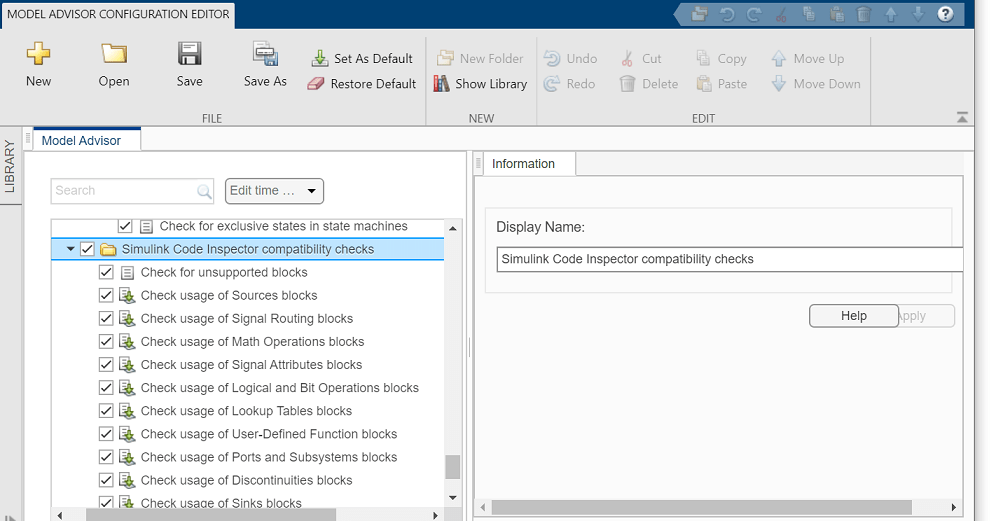Click the quick-access move down arrow in title bar
The width and height of the screenshot is (996, 521).
tap(918, 14)
